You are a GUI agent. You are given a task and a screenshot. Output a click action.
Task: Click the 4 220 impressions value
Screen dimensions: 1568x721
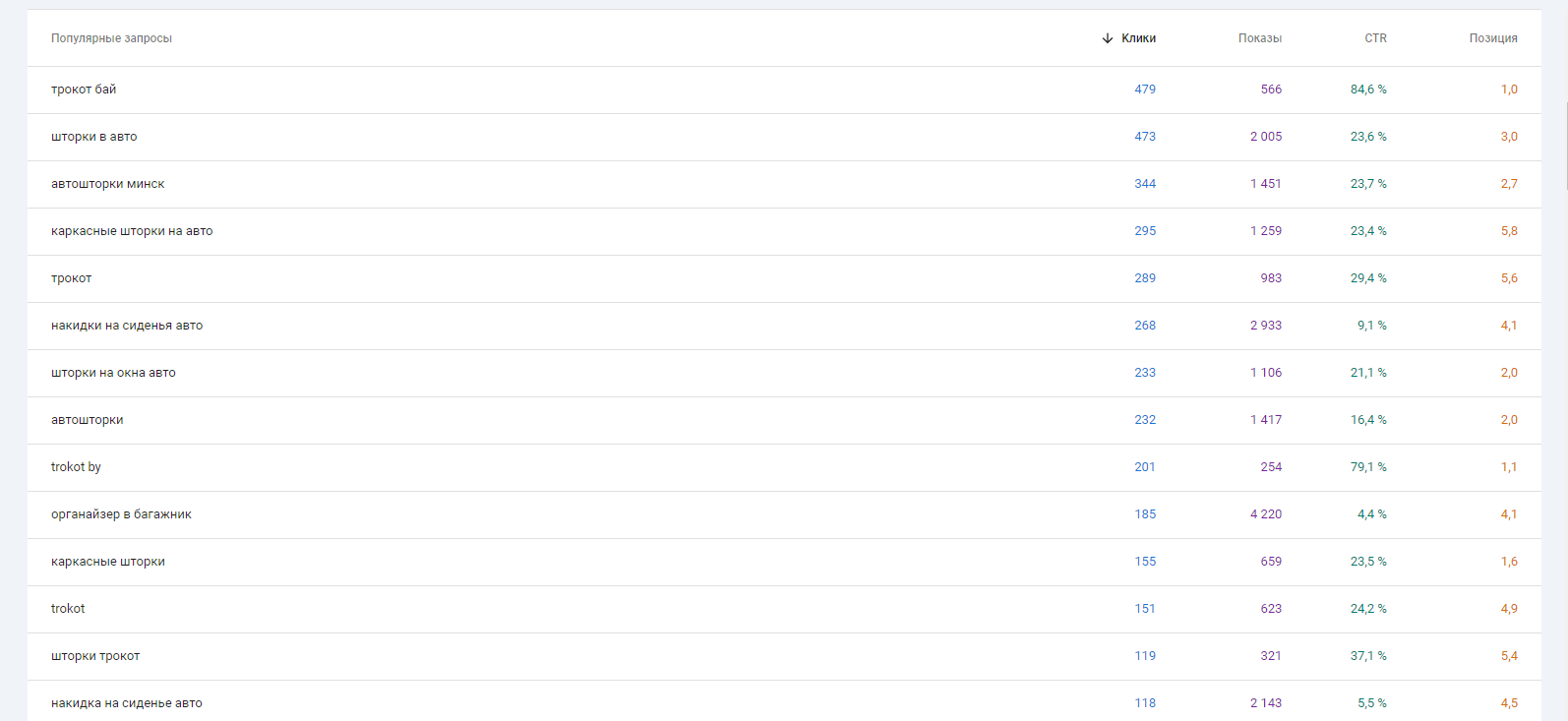click(1265, 514)
